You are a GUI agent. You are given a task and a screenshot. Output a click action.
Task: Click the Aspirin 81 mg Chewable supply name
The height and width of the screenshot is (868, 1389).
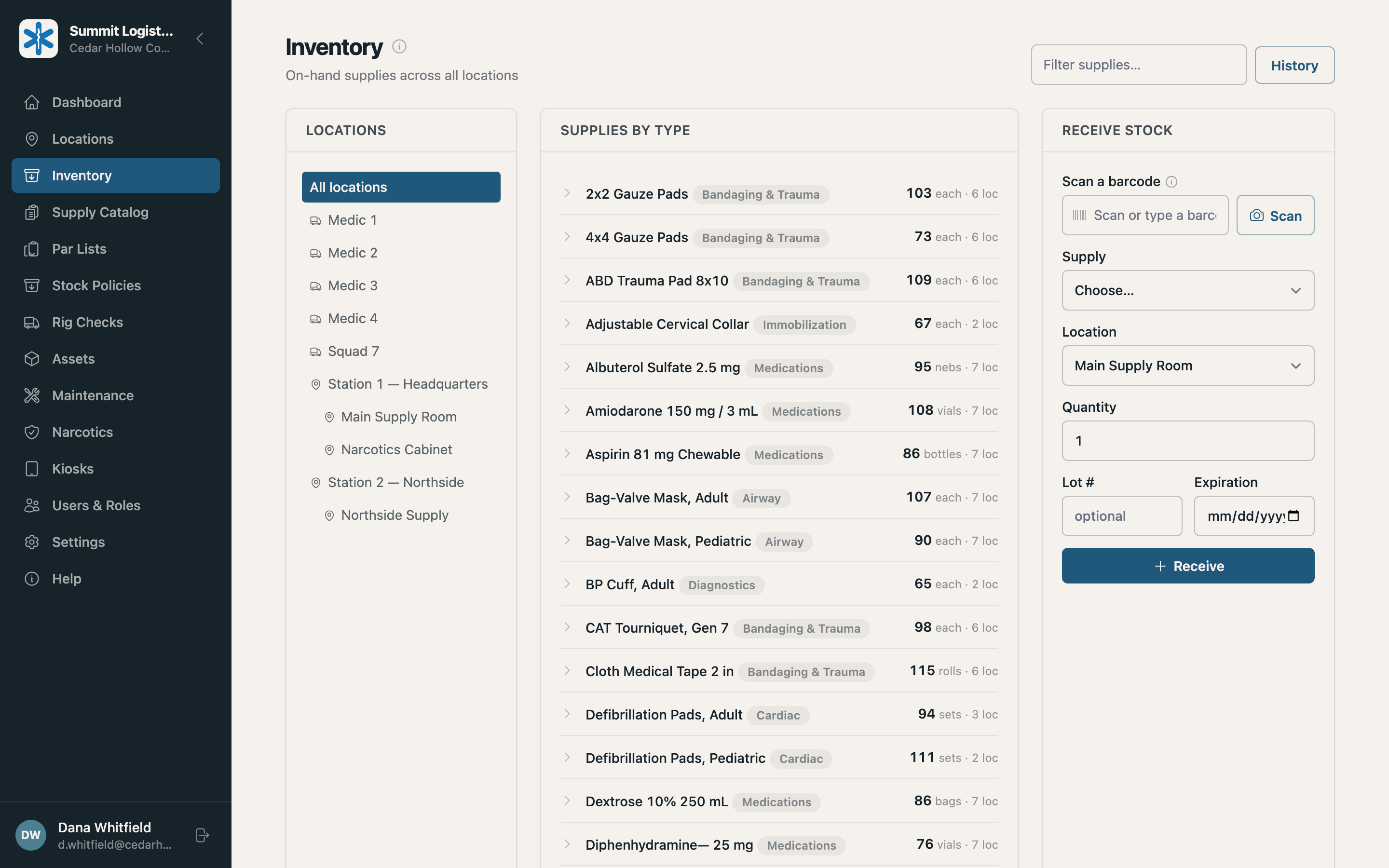point(662,454)
